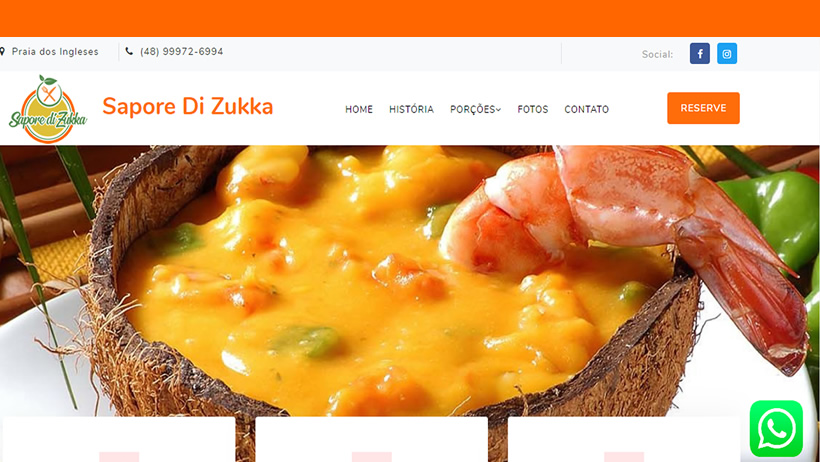Click the shrimp bobó hero image
Screen dimensions: 820x462
(x=410, y=281)
